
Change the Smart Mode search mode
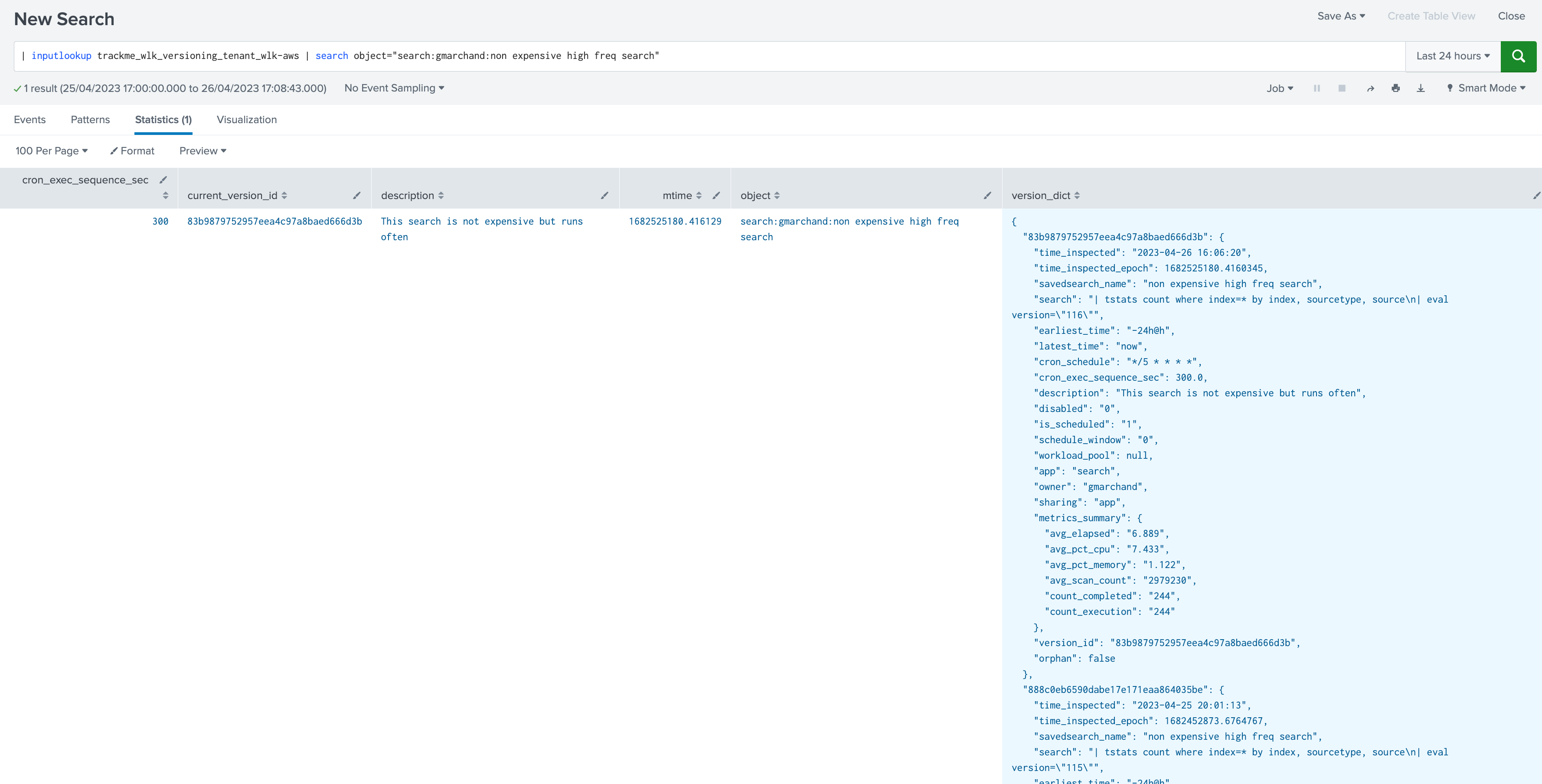(1486, 88)
